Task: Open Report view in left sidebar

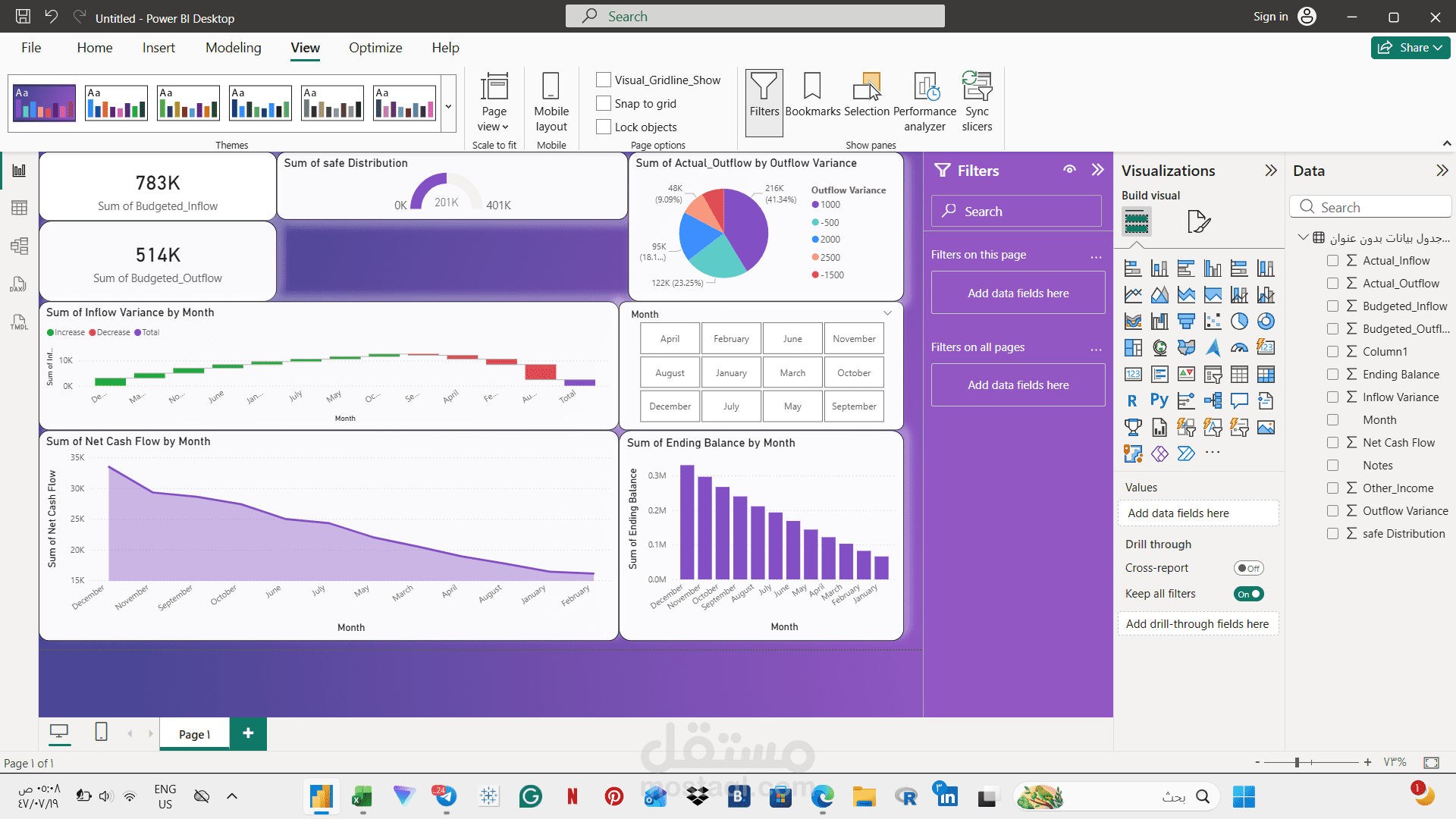Action: pyautogui.click(x=19, y=171)
